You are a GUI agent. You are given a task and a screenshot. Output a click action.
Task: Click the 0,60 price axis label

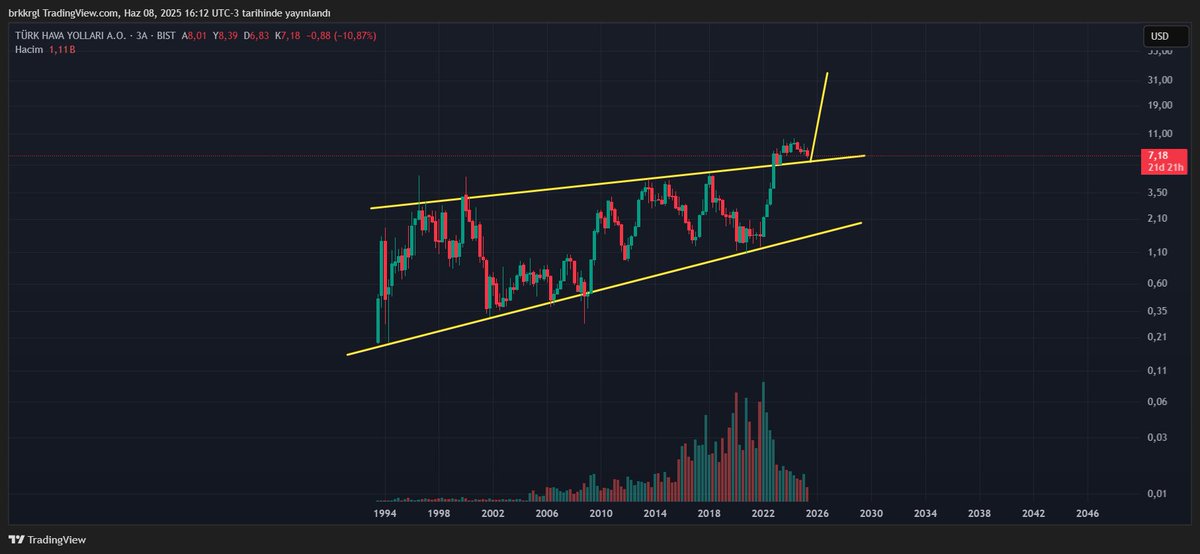click(x=1158, y=283)
